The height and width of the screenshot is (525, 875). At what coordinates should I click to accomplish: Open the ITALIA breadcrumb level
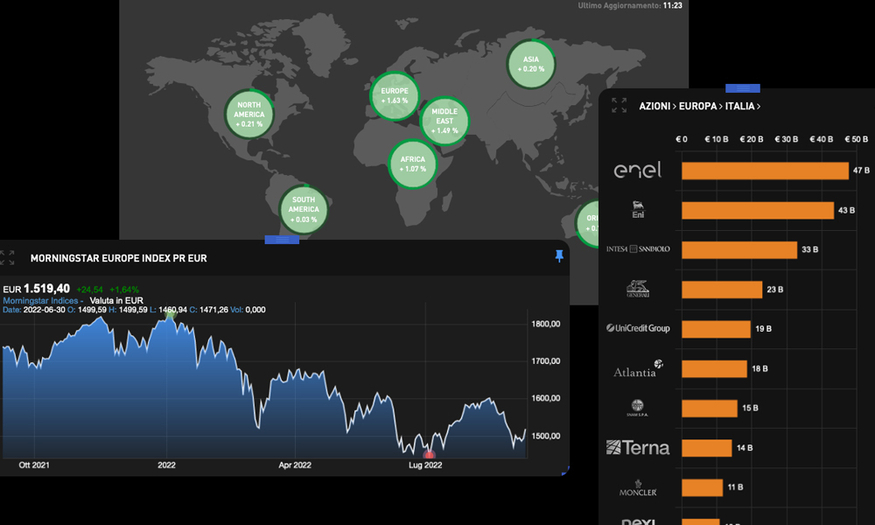coord(739,106)
